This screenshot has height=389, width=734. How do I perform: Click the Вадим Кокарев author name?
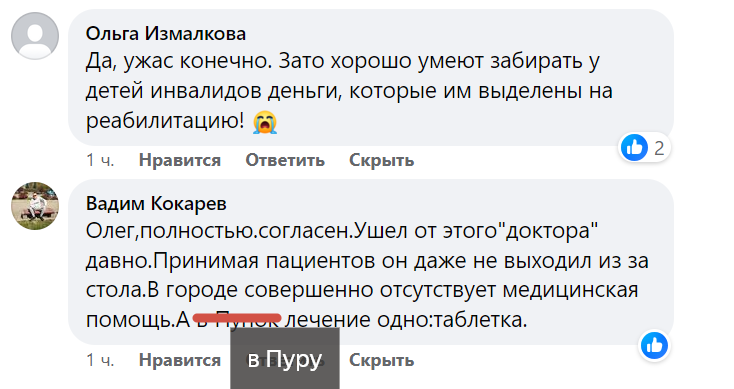pos(156,204)
